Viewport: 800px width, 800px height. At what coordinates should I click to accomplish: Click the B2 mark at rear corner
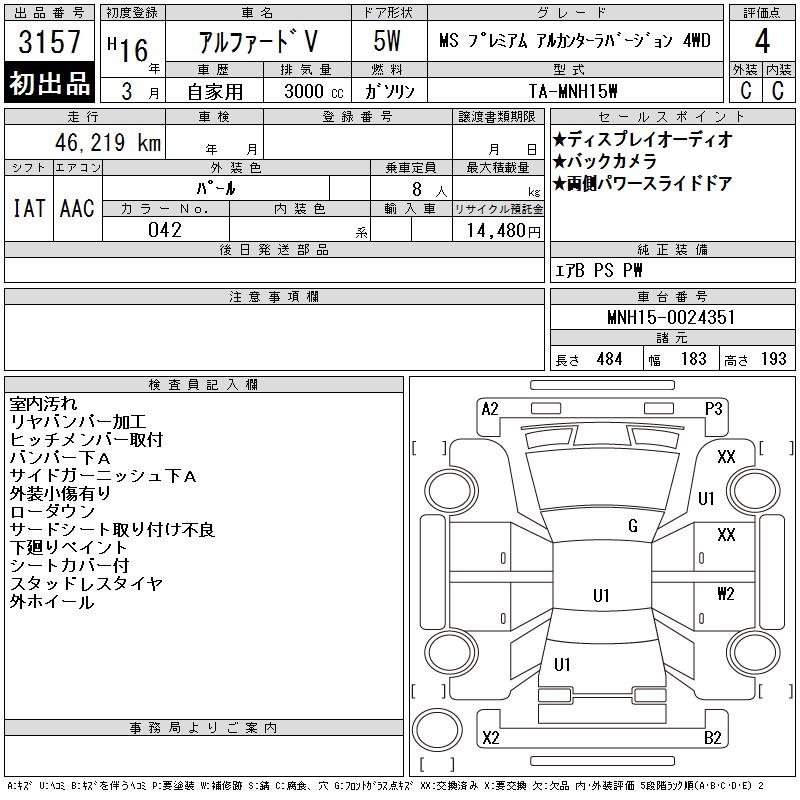(713, 738)
